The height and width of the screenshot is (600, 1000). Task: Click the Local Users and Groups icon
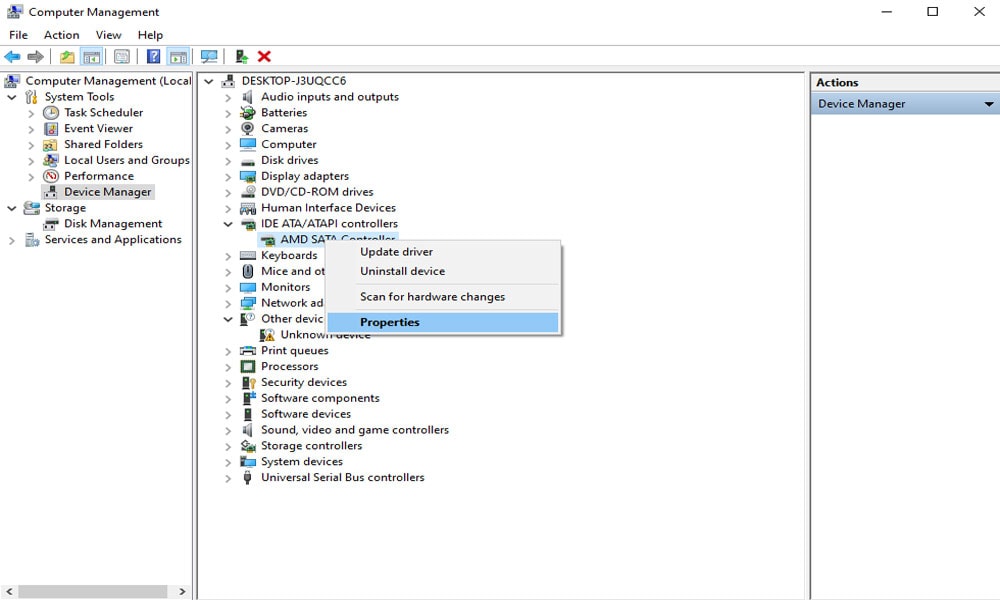pyautogui.click(x=51, y=161)
